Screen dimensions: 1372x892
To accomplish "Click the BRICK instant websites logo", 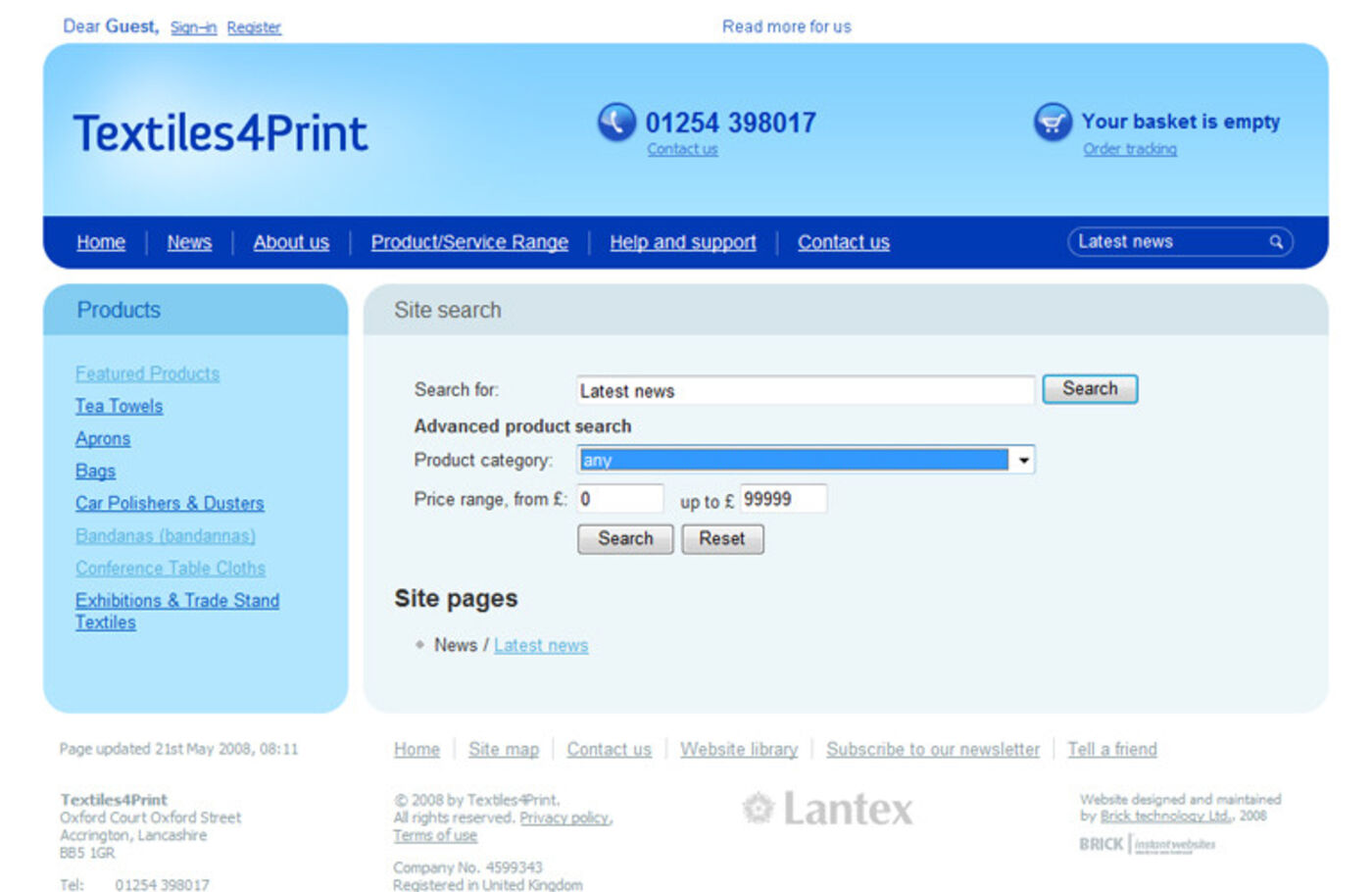I will (1147, 844).
